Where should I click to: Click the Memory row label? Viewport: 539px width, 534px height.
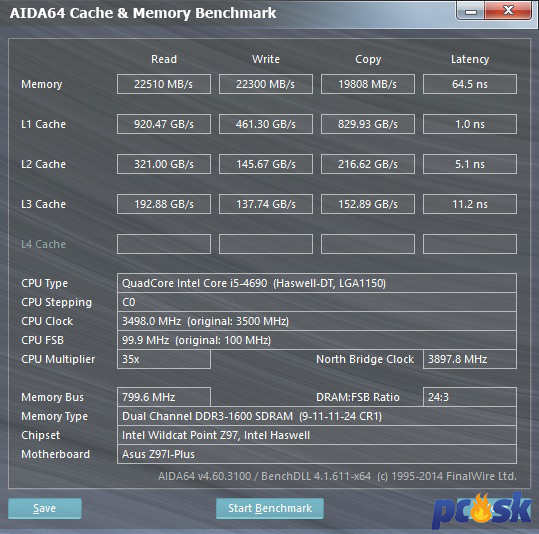coord(42,84)
